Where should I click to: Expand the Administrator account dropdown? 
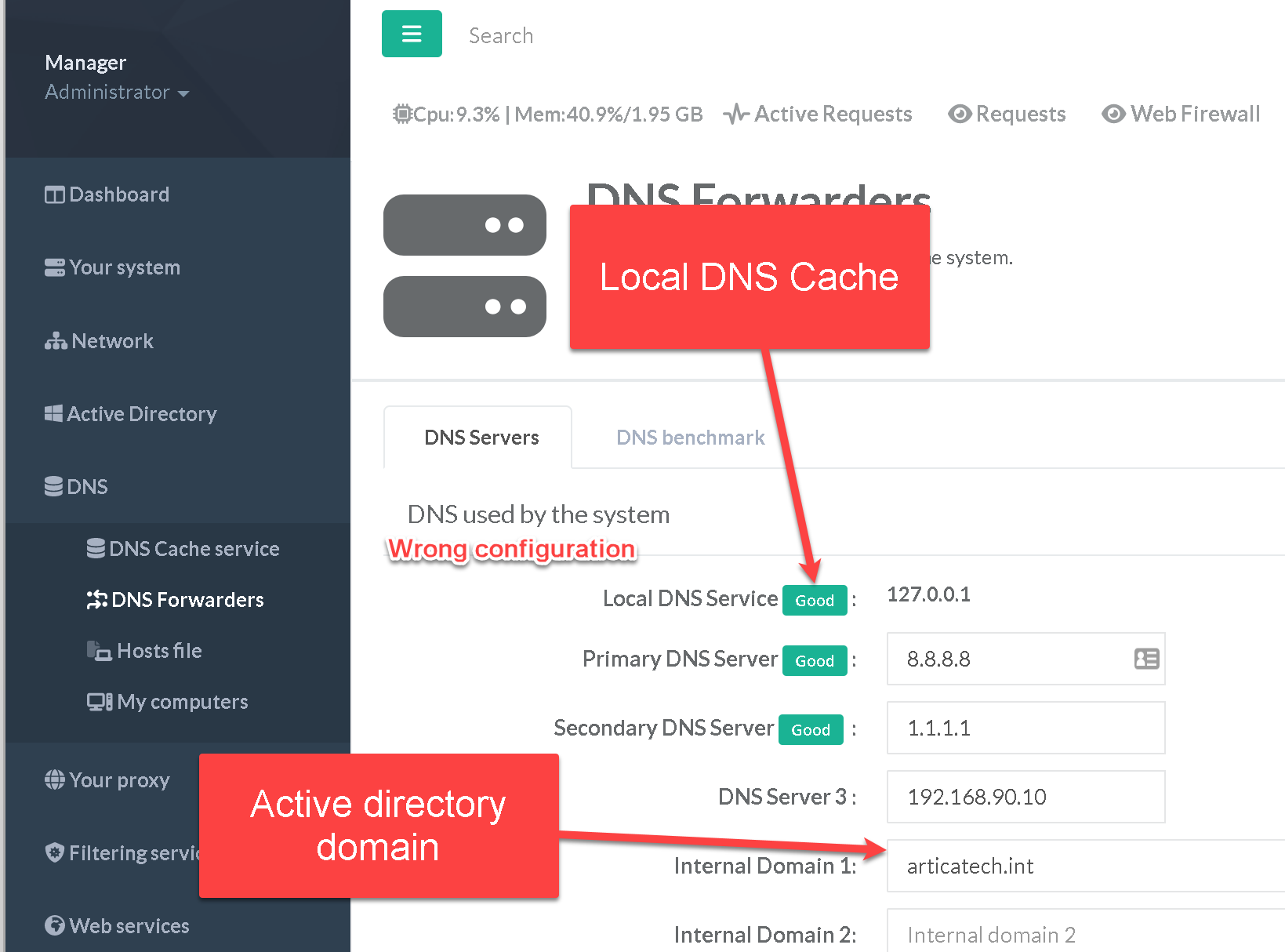pyautogui.click(x=117, y=93)
